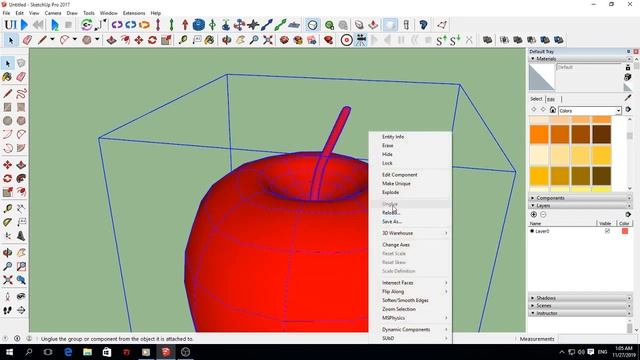Open the Extensions menu

pos(134,13)
